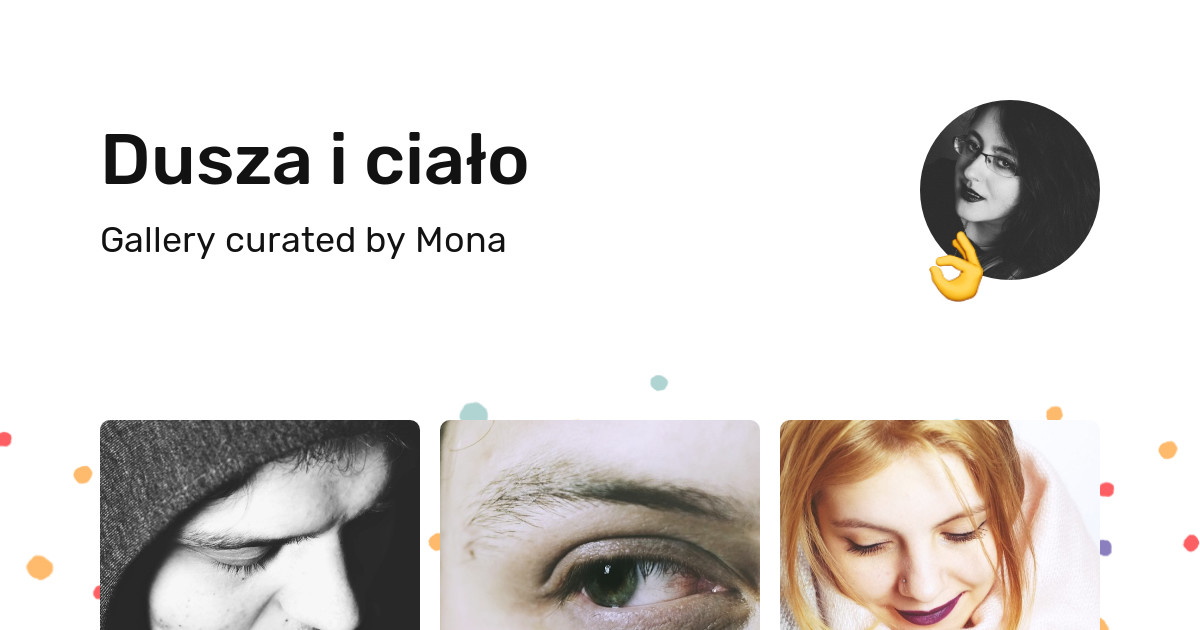Click the larger teal dot above the eye photo
Viewport: 1200px width, 630px height.
pyautogui.click(x=473, y=411)
